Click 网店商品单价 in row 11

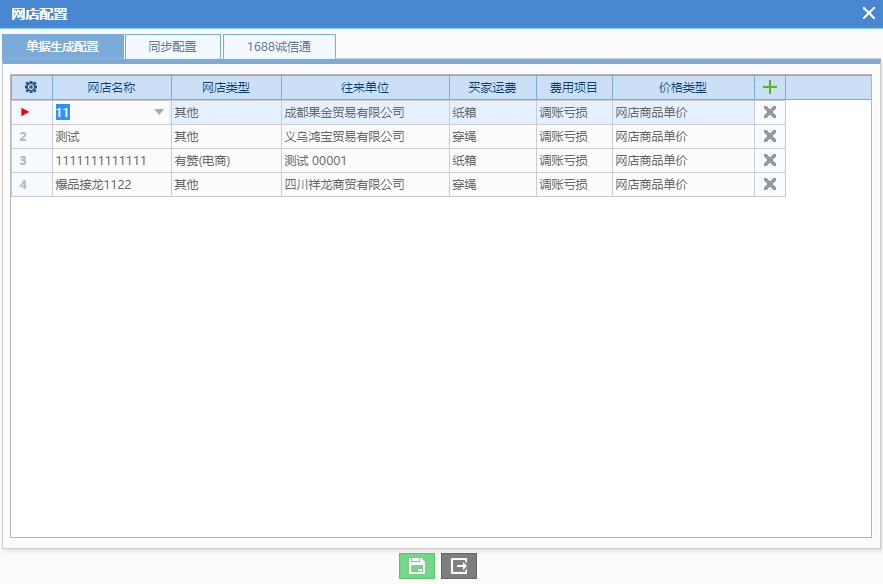tap(683, 112)
